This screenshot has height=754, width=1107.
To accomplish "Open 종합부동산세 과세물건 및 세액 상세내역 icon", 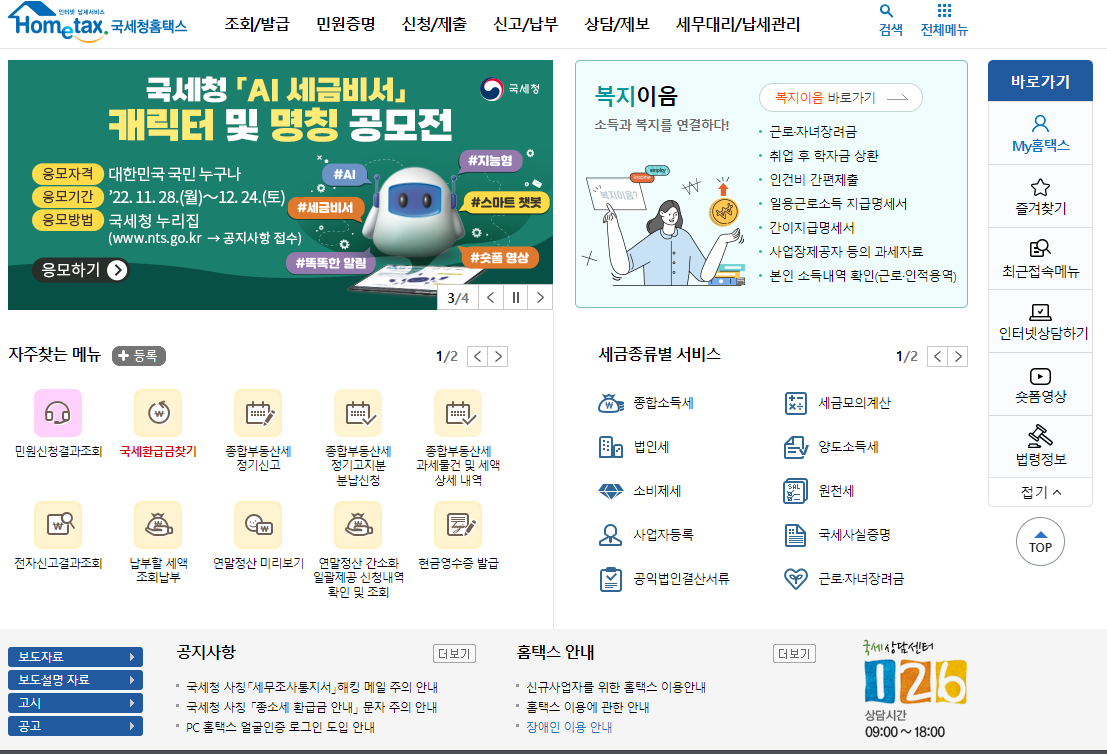I will point(458,413).
